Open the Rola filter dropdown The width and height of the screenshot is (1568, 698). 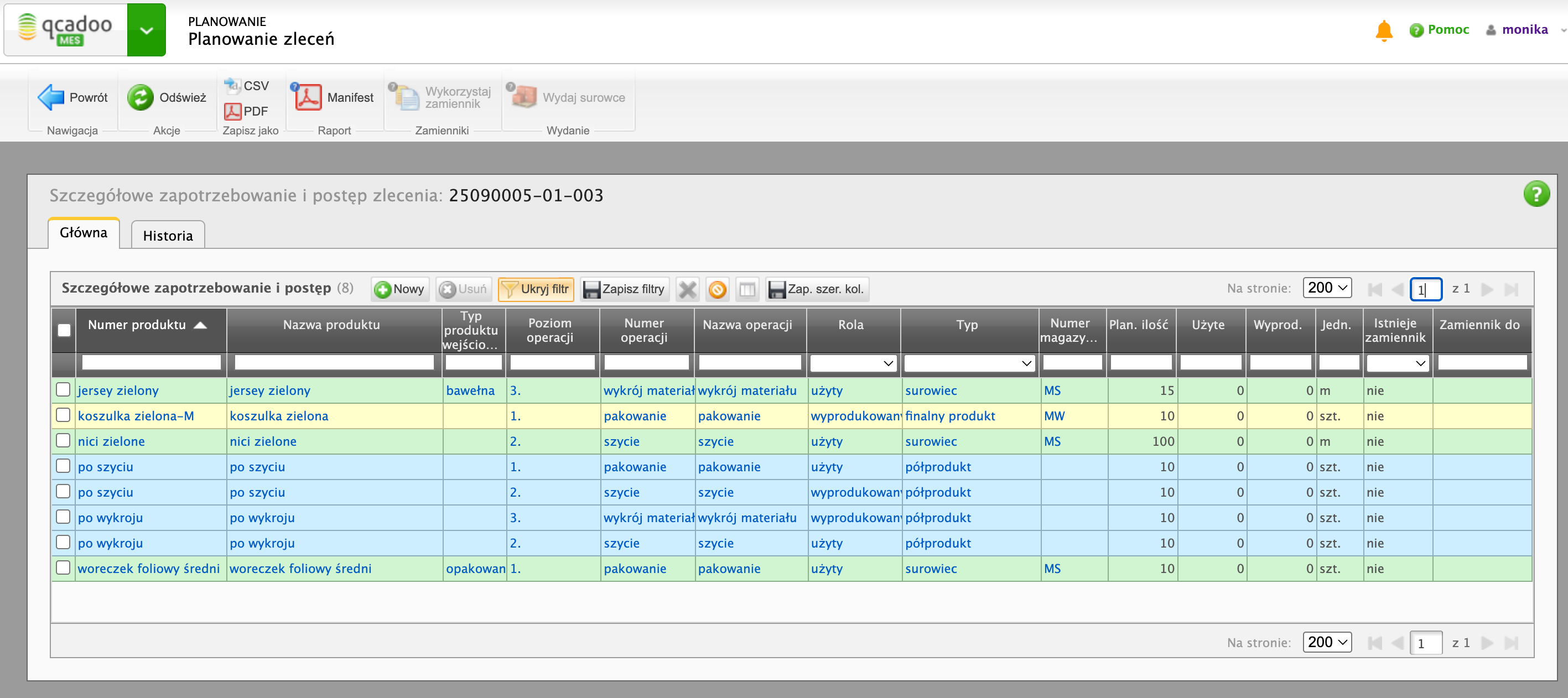tap(853, 363)
